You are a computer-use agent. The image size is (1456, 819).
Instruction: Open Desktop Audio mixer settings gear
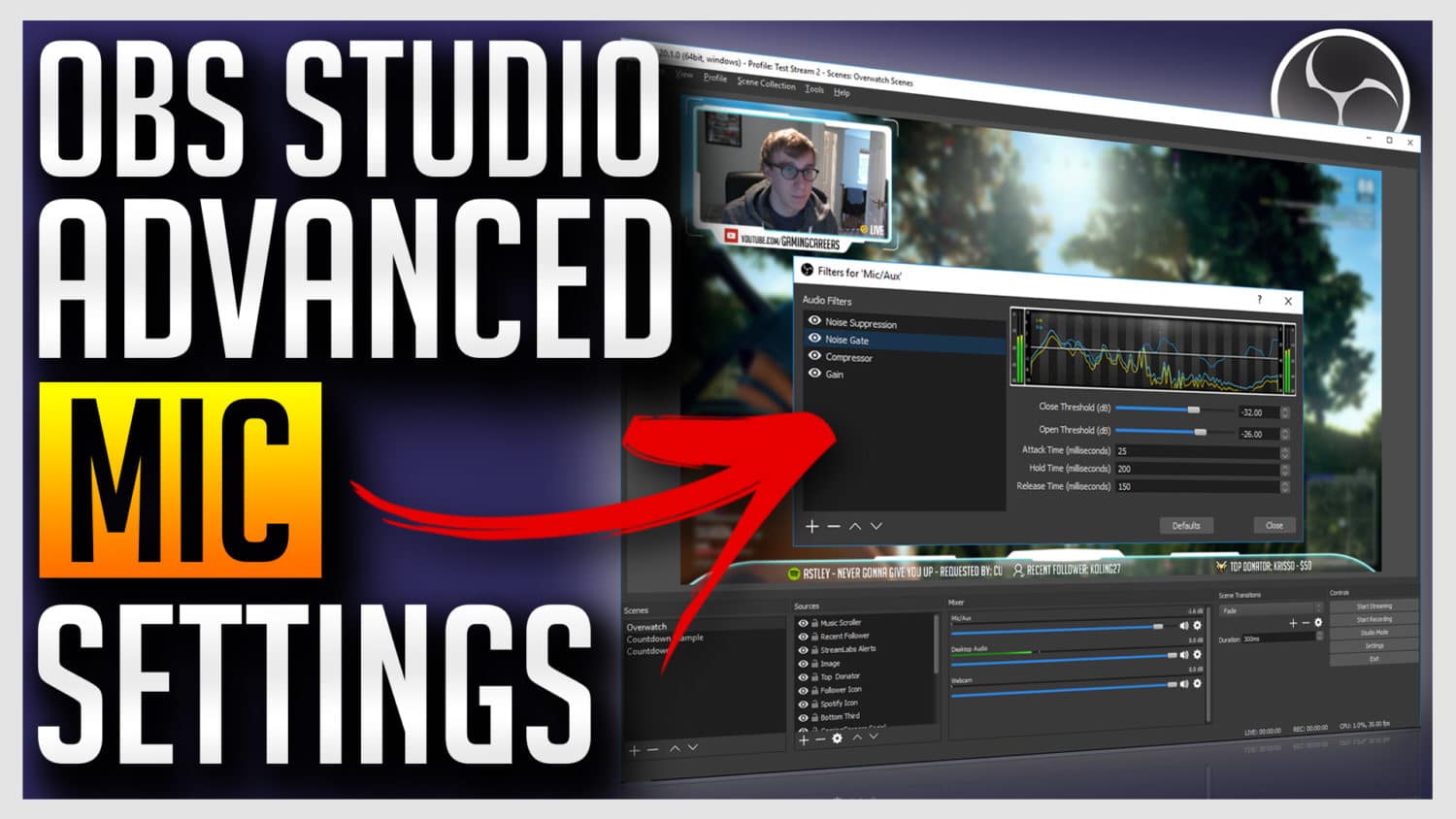click(1197, 654)
